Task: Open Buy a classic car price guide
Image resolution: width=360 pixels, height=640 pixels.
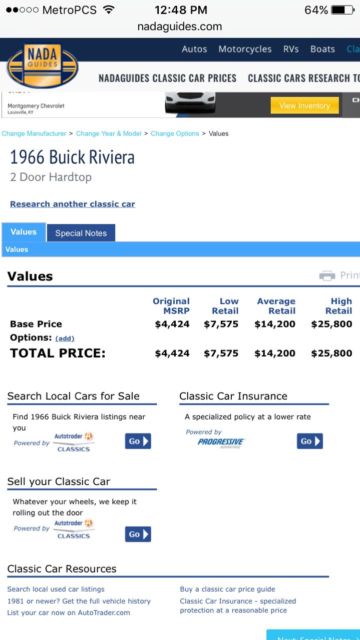Action: pos(227,589)
